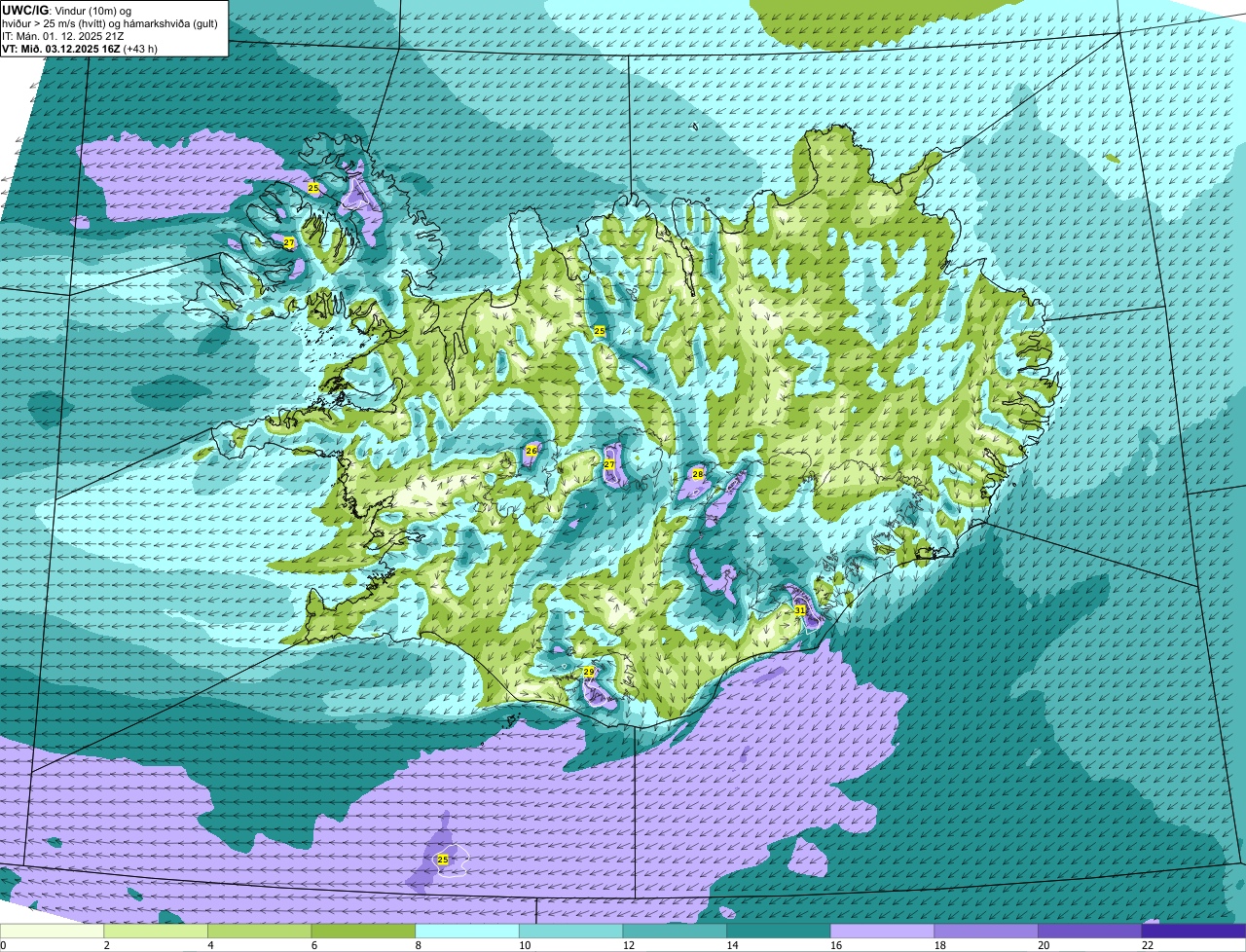Select the 4–6 m/s light green swatch
Viewport: 1246px width, 952px height.
point(260,931)
